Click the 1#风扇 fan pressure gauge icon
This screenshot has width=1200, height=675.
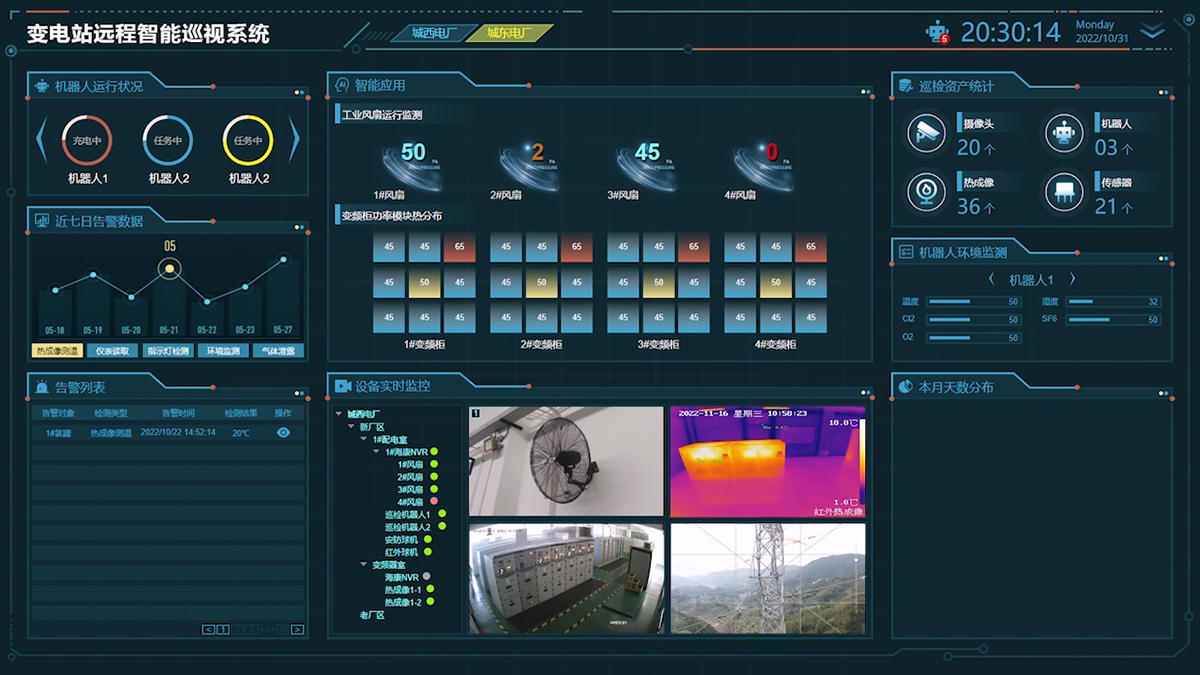coord(411,160)
